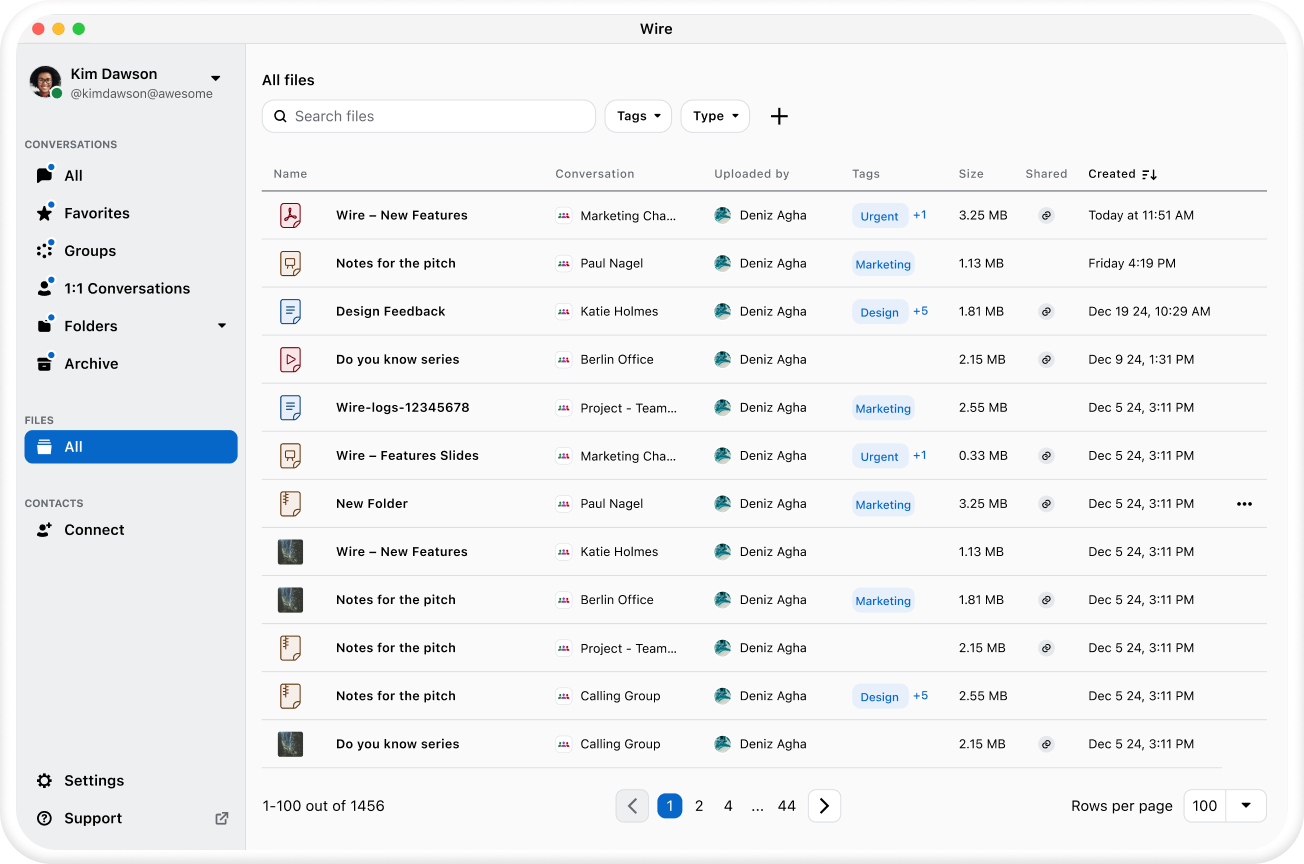Click the Shared column header
The height and width of the screenshot is (864, 1304).
click(x=1046, y=174)
